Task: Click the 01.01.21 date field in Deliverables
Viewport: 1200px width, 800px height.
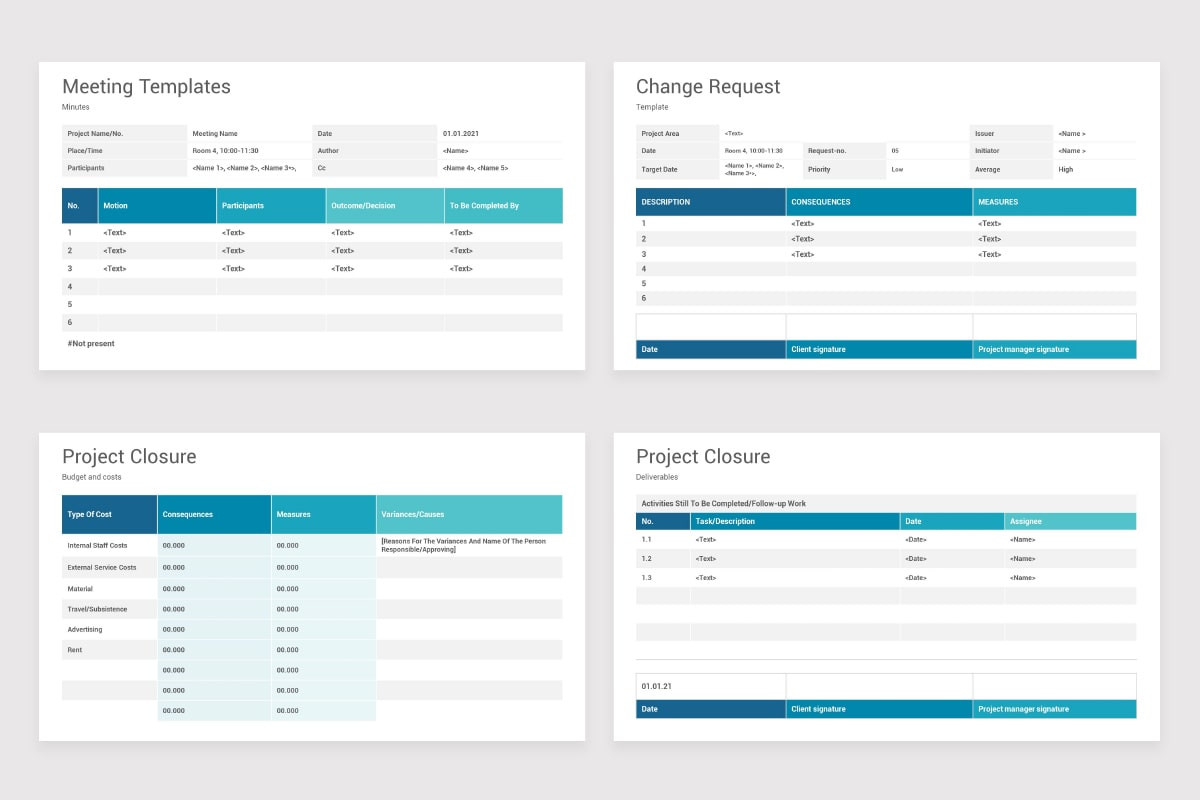Action: (656, 686)
